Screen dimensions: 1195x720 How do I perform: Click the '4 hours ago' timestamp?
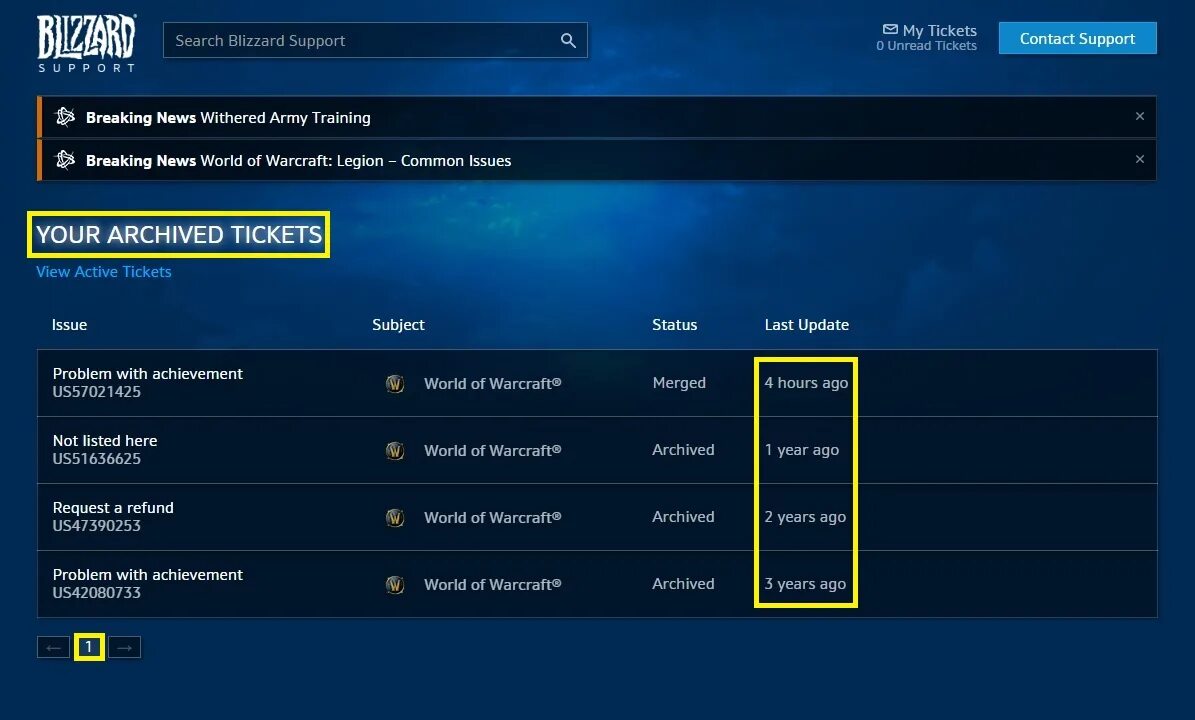click(x=806, y=383)
